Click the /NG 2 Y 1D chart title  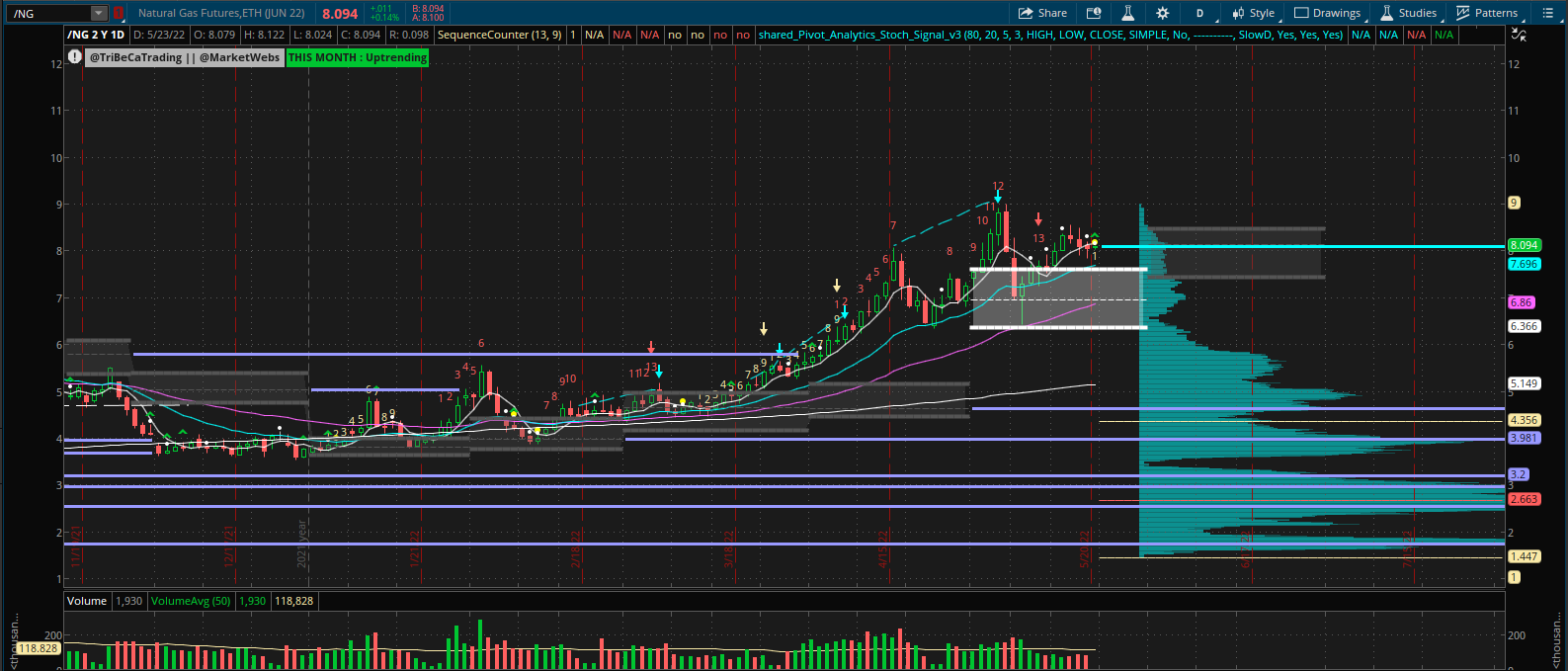(x=96, y=35)
